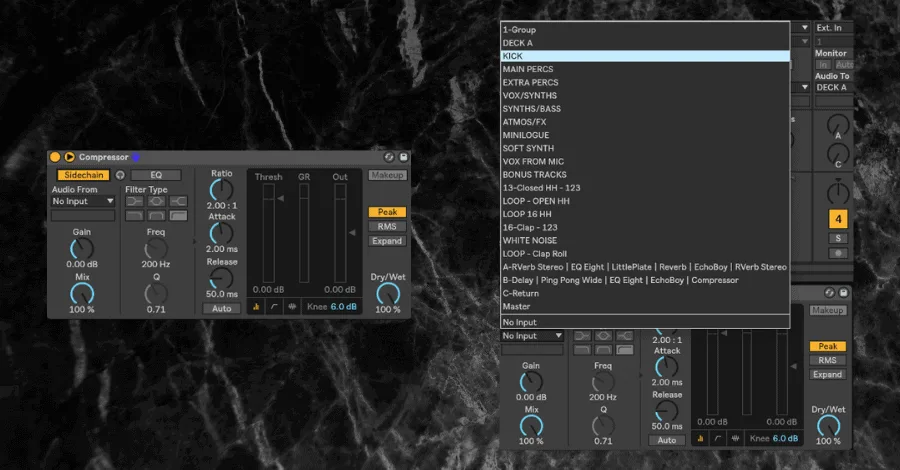This screenshot has width=900, height=470.
Task: Choose No Input at the list bottom
Action: [645, 322]
